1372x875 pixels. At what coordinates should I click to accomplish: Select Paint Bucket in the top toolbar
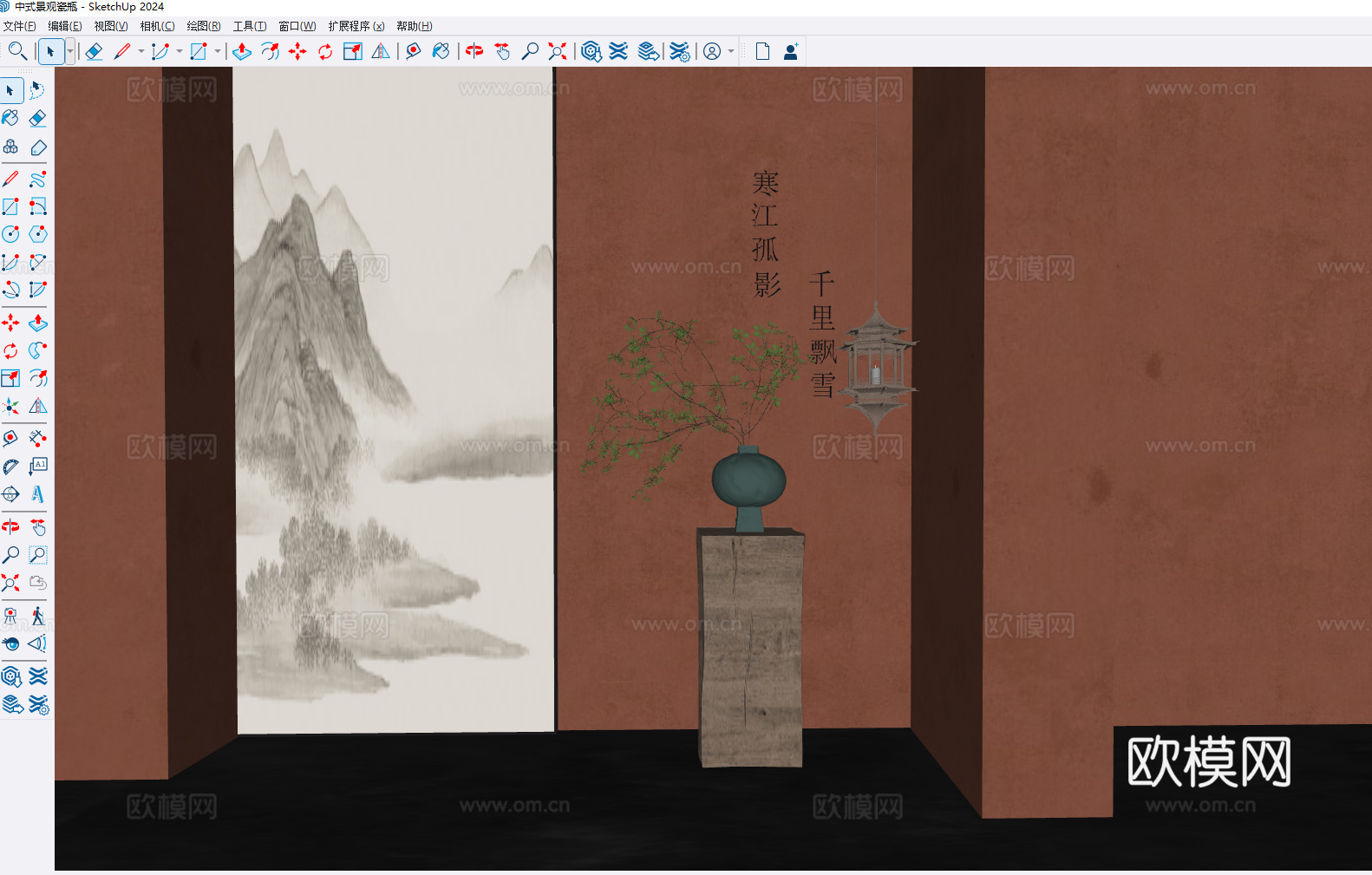441,51
